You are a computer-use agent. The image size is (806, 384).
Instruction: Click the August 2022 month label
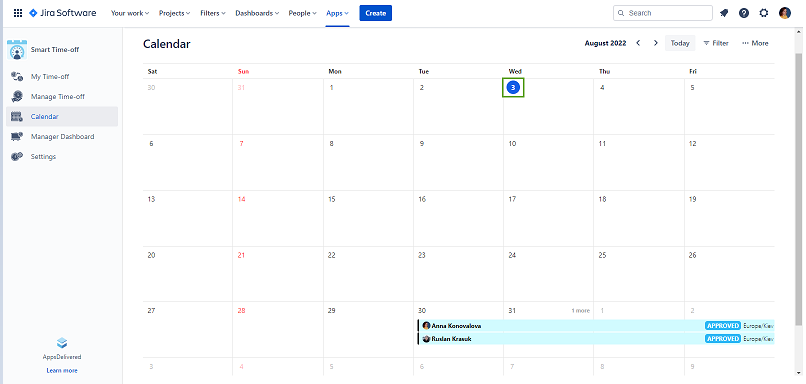[606, 43]
